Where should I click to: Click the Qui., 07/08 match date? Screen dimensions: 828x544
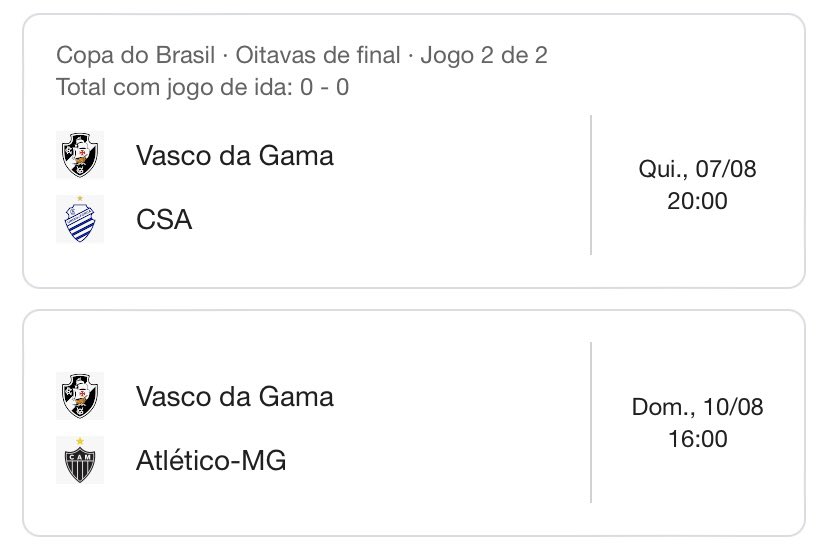[697, 169]
